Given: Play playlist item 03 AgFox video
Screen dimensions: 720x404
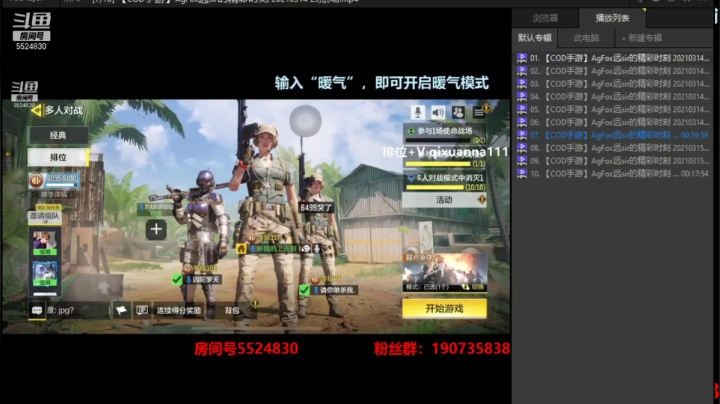Looking at the screenshot, I should (x=613, y=84).
